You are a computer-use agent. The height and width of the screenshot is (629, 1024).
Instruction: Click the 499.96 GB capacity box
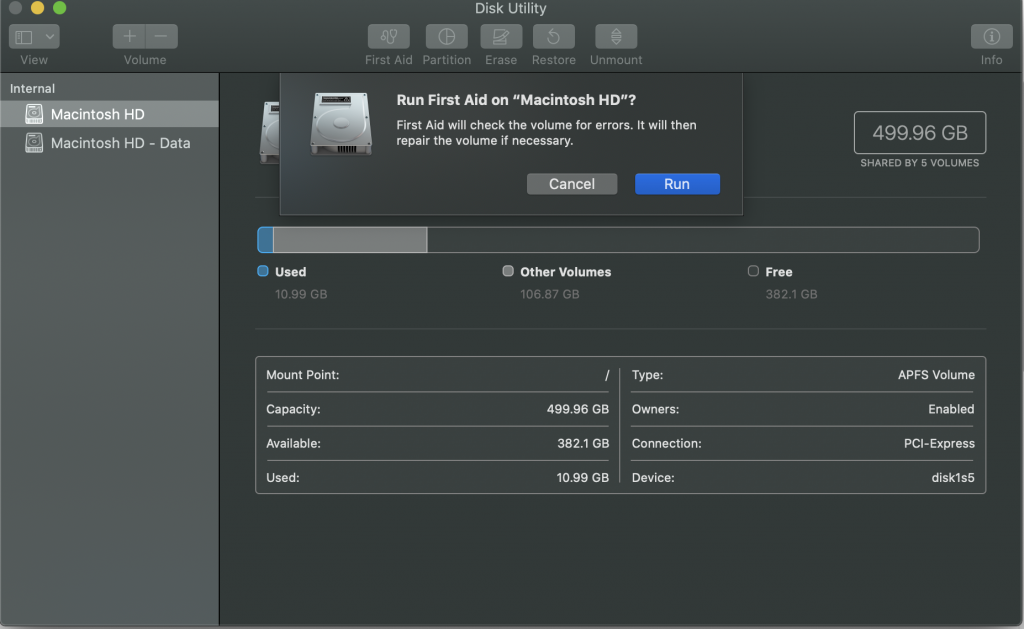(x=920, y=133)
